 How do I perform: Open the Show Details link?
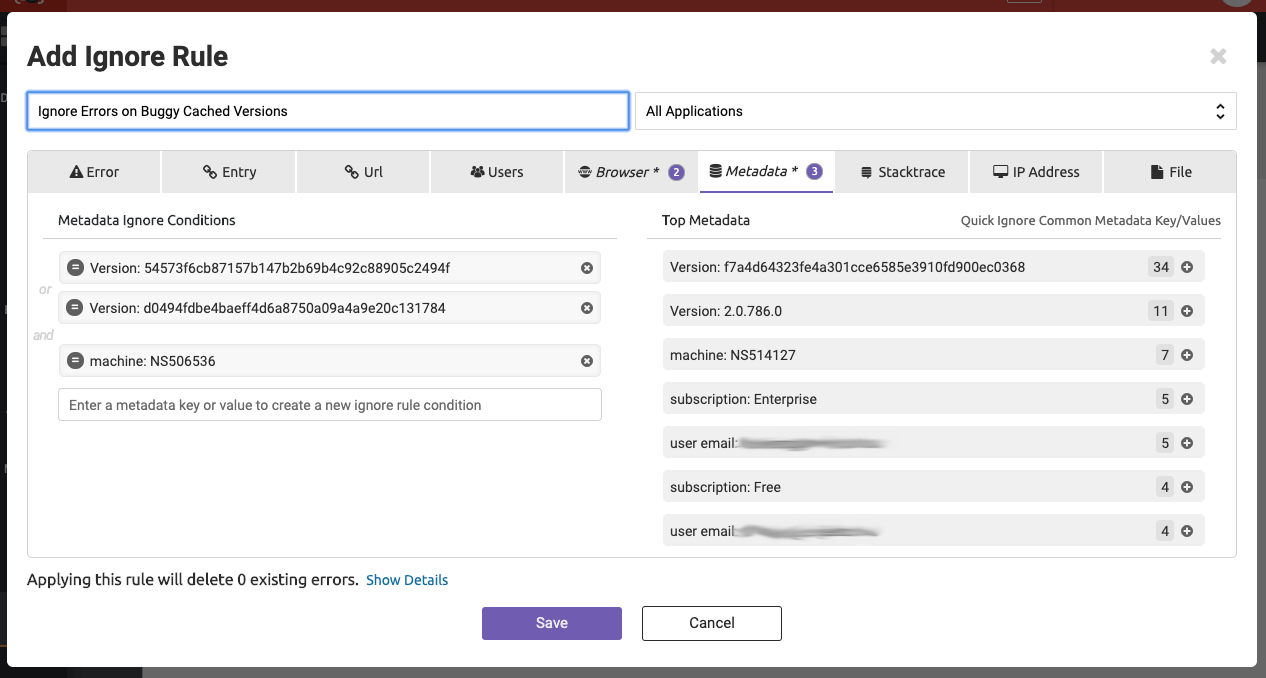tap(407, 580)
